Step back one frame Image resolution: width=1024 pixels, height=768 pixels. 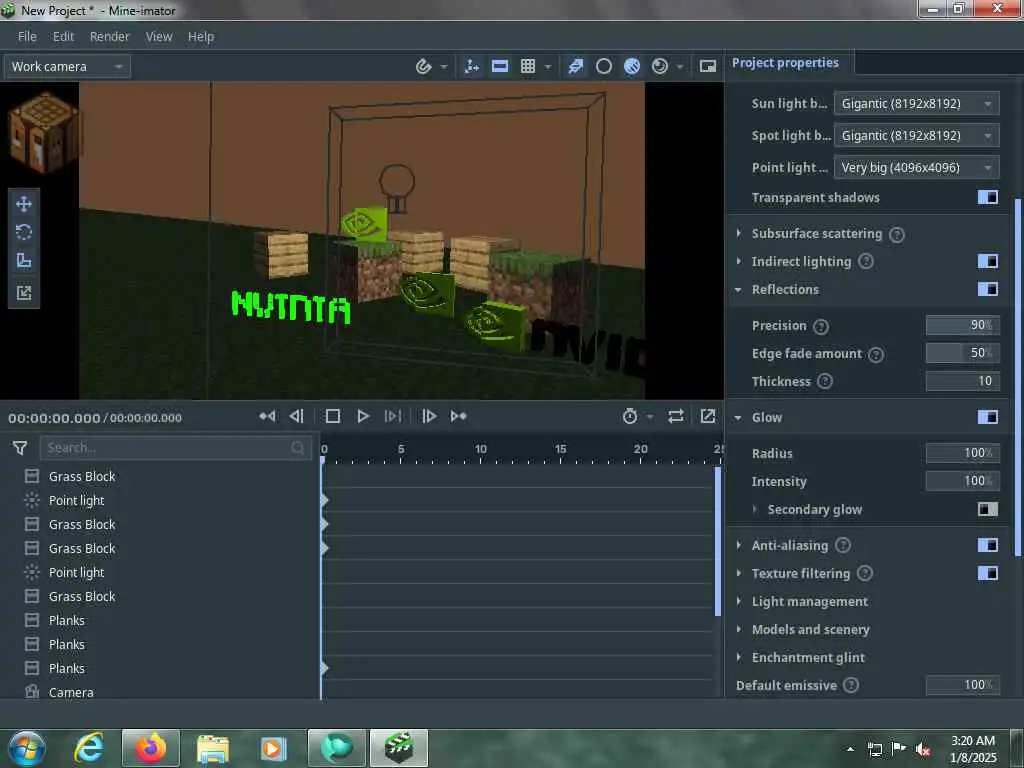click(296, 416)
